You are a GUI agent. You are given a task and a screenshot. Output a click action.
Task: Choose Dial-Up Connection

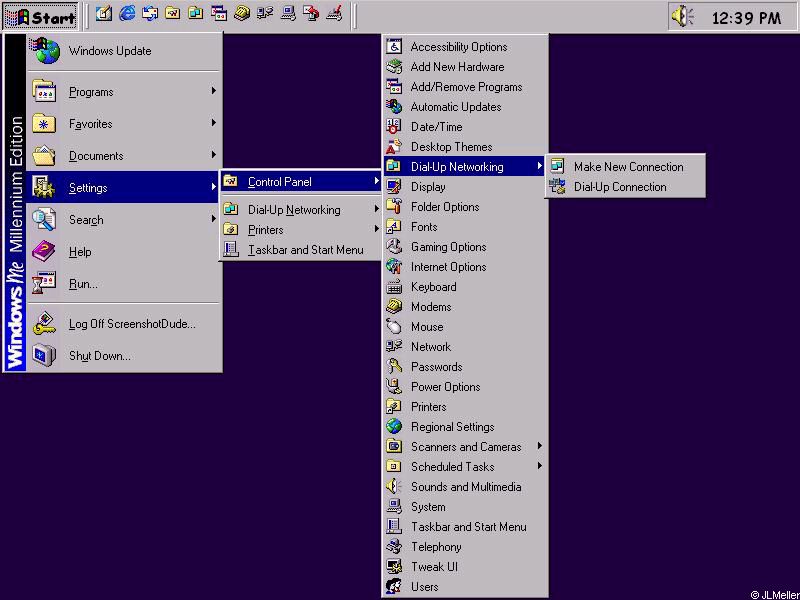coord(626,187)
